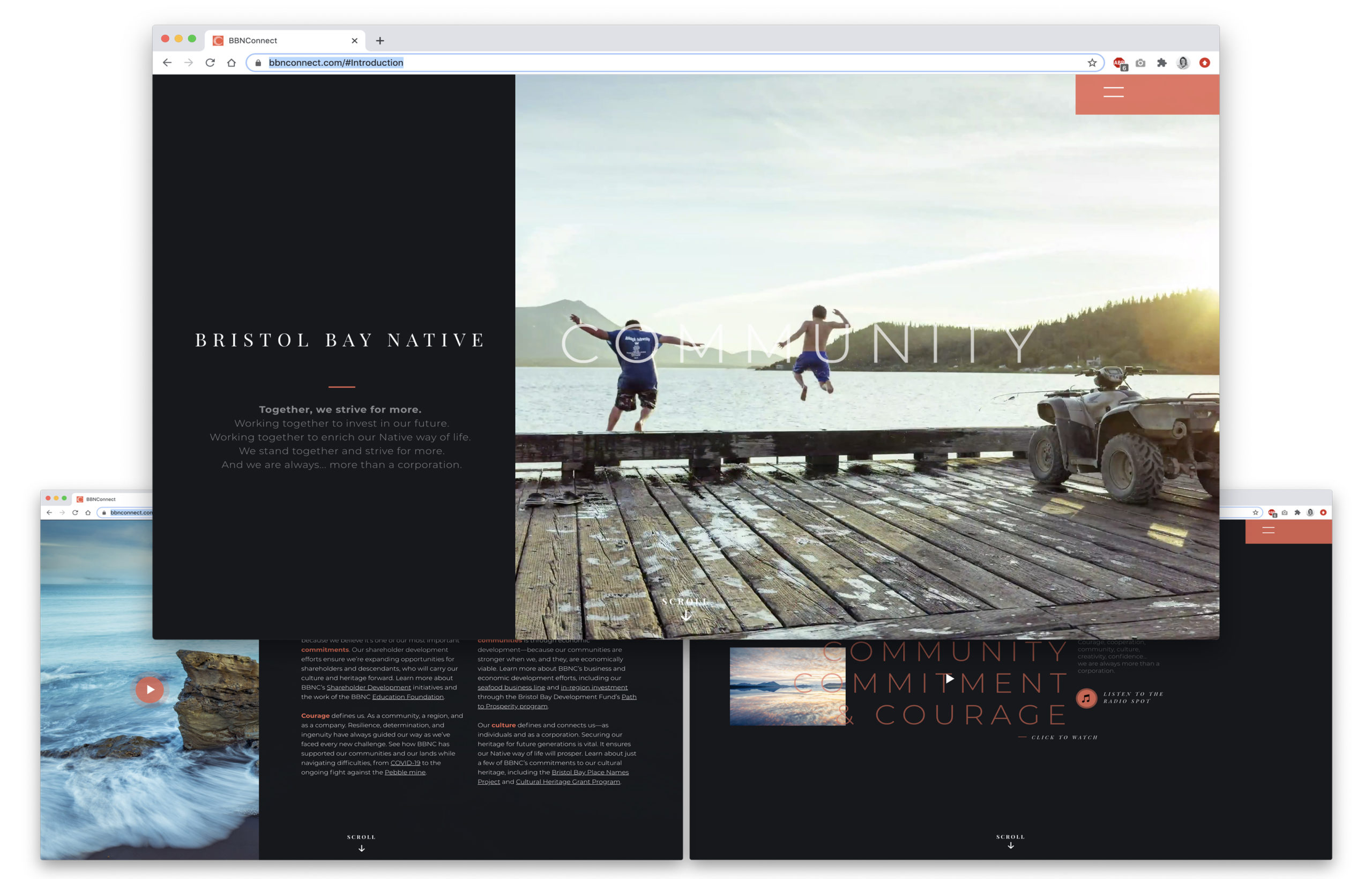
Task: Go back in the back-left browser window
Action: [49, 512]
